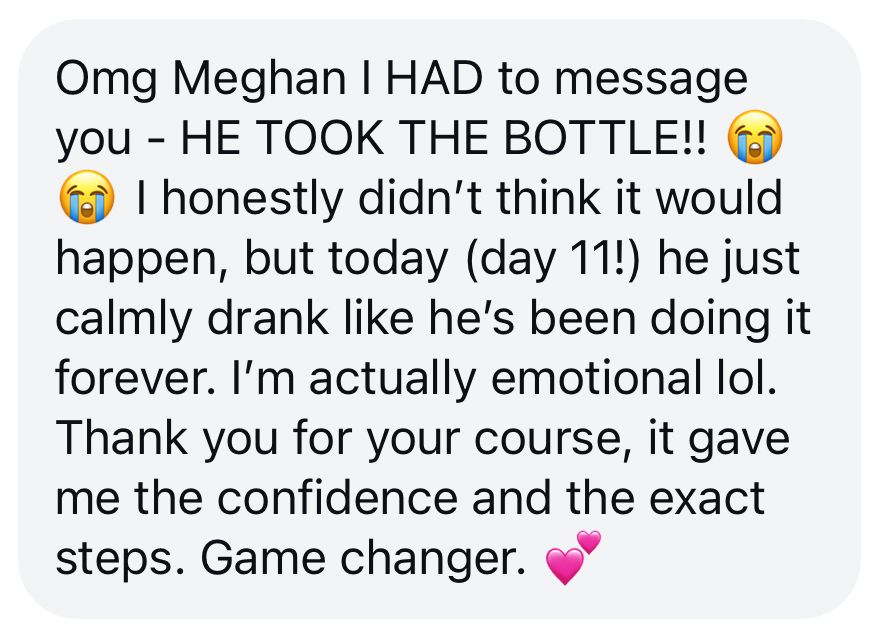Click the word 'confidence' in the message
Viewport: 878px width, 634px height.
click(x=337, y=497)
